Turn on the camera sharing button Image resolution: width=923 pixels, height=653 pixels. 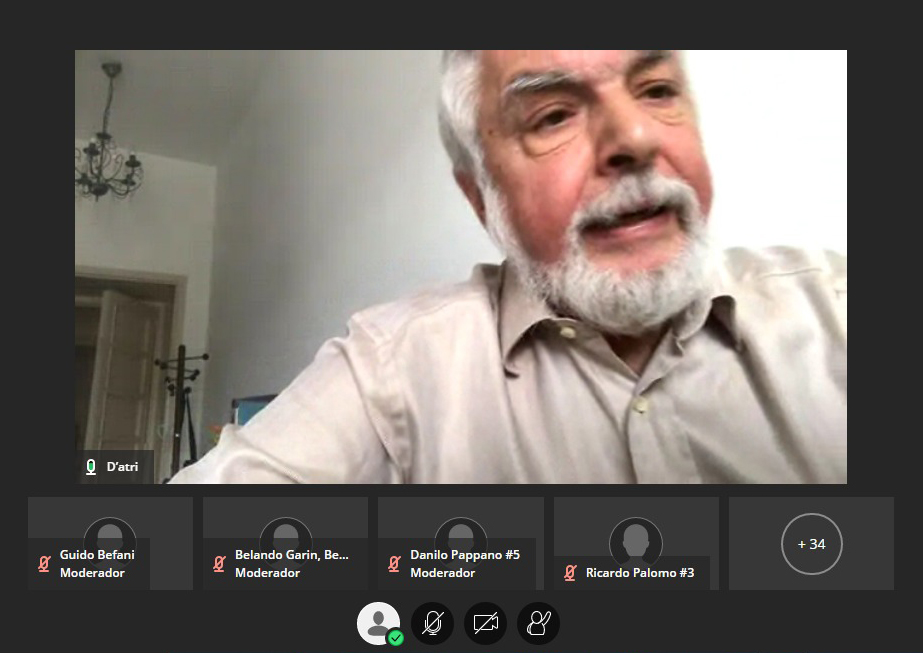[485, 624]
